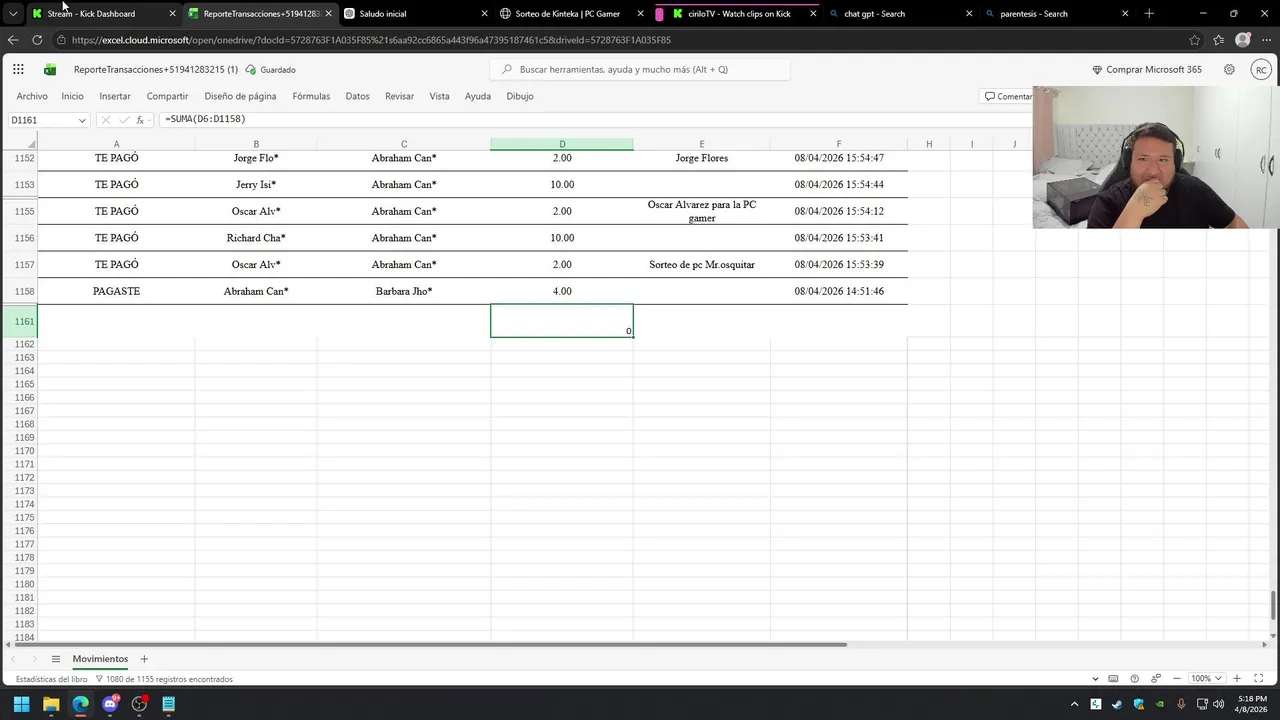Click 'Oscar Alvarez para la PC gamer' cell
1280x720 pixels.
pyautogui.click(x=702, y=211)
